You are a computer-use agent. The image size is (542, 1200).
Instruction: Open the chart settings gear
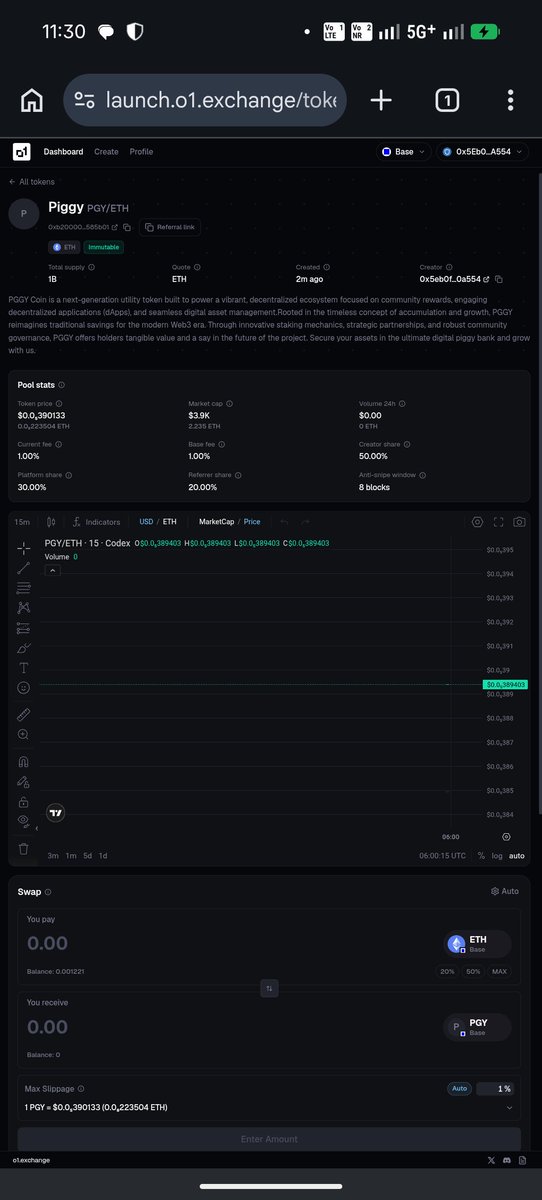[477, 522]
